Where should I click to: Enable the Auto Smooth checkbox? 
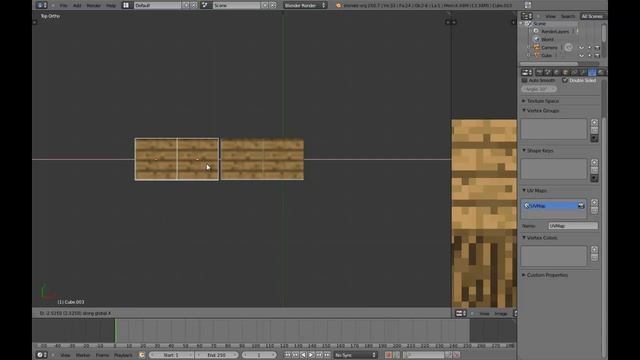point(524,80)
